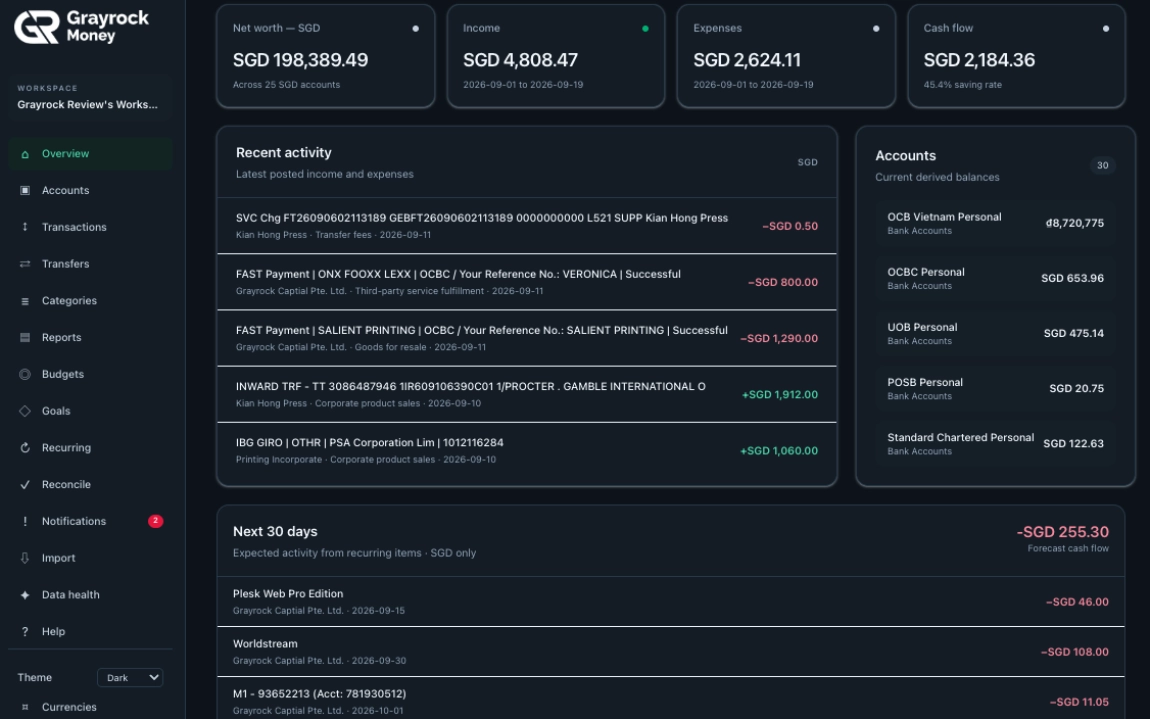1150x719 pixels.
Task: Select Categories in the sidebar
Action: pos(90,301)
